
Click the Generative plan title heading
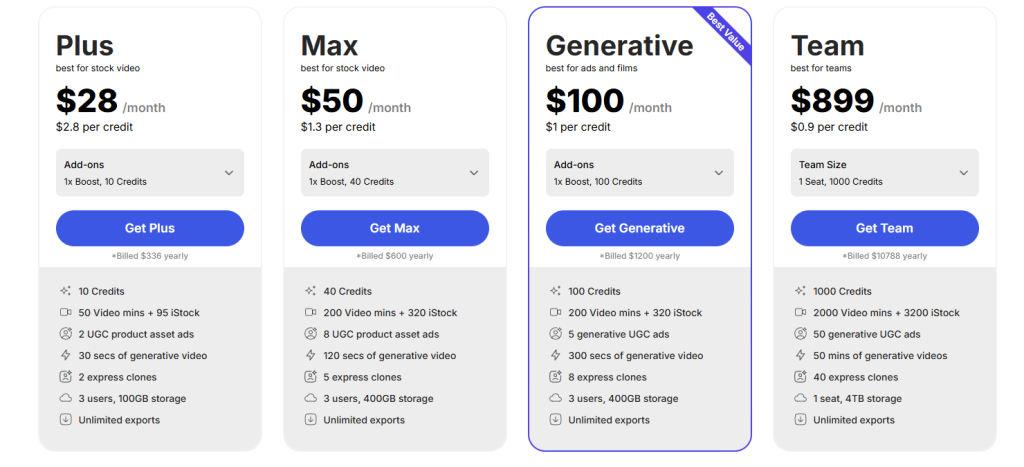click(x=619, y=46)
